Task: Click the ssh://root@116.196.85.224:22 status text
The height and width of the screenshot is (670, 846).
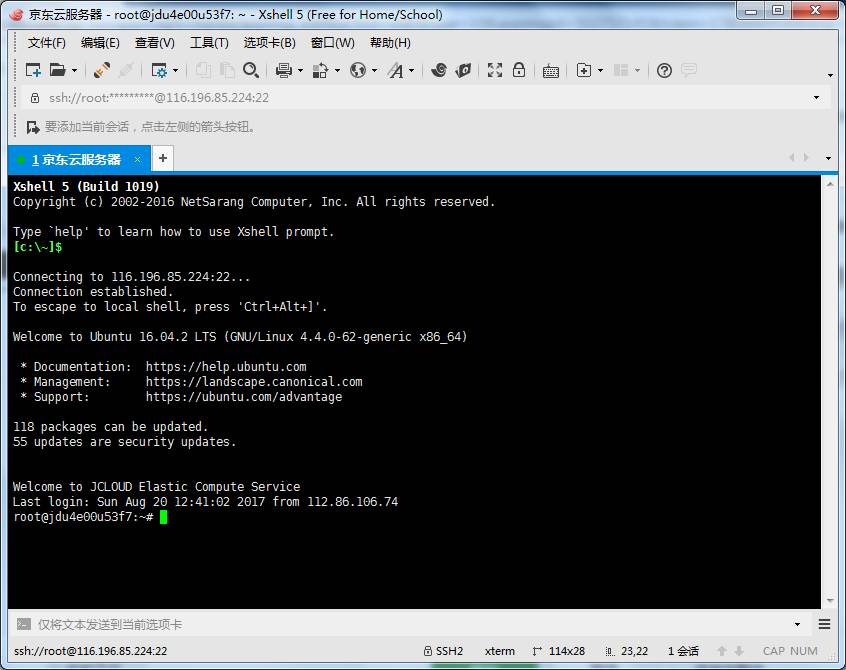Action: 91,651
